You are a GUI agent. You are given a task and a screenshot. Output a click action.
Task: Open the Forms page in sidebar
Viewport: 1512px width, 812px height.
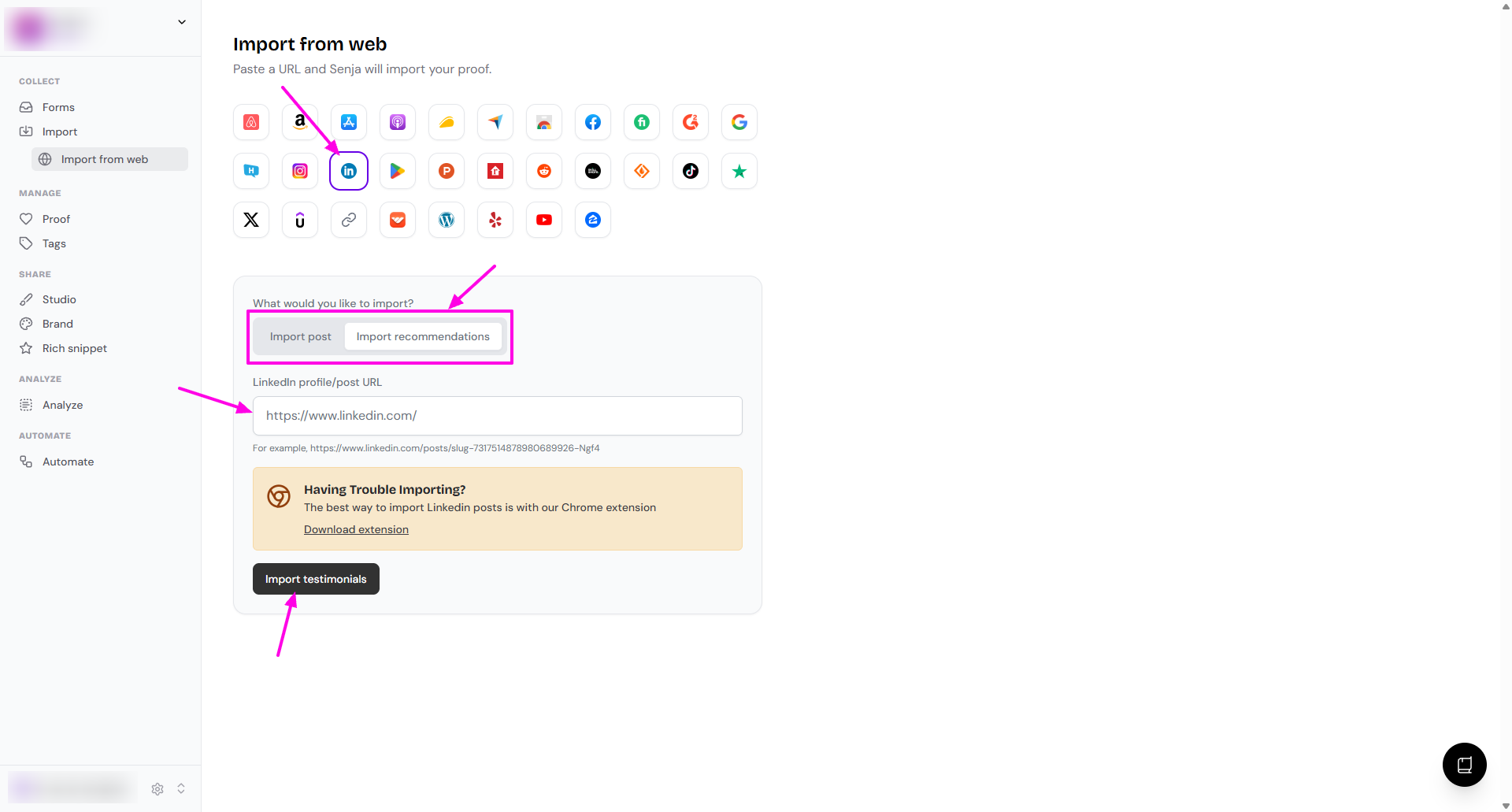[x=58, y=107]
